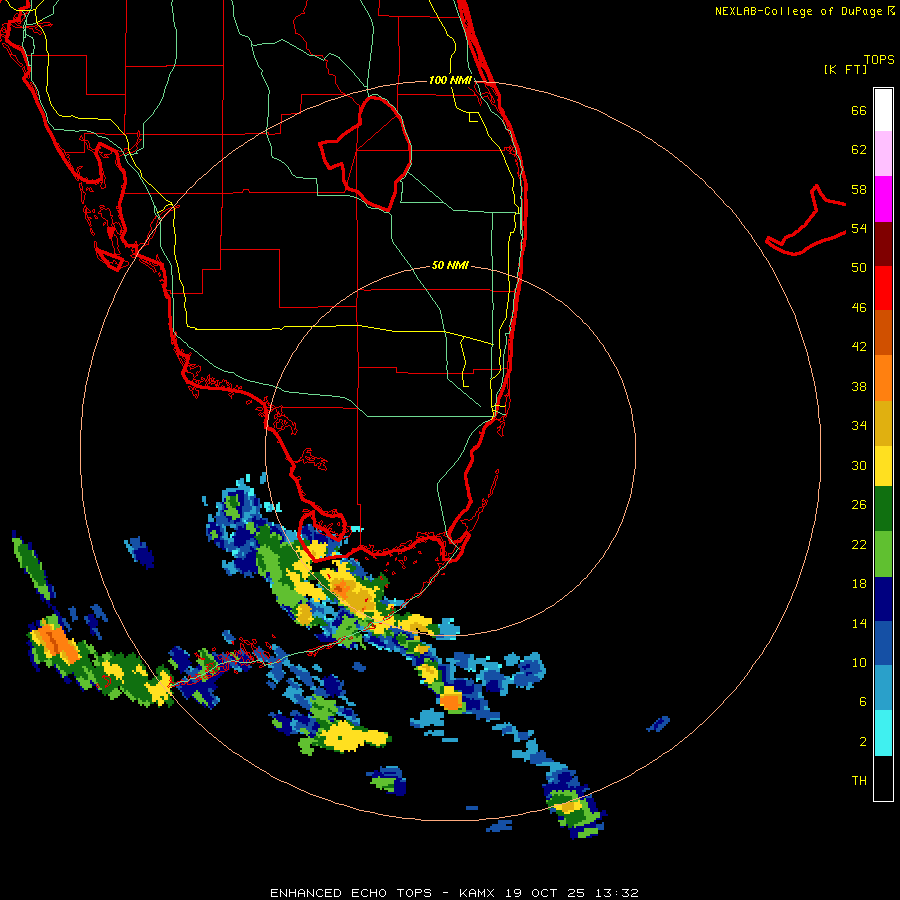Click the legend value '6'
900x900 pixels.
[862, 701]
